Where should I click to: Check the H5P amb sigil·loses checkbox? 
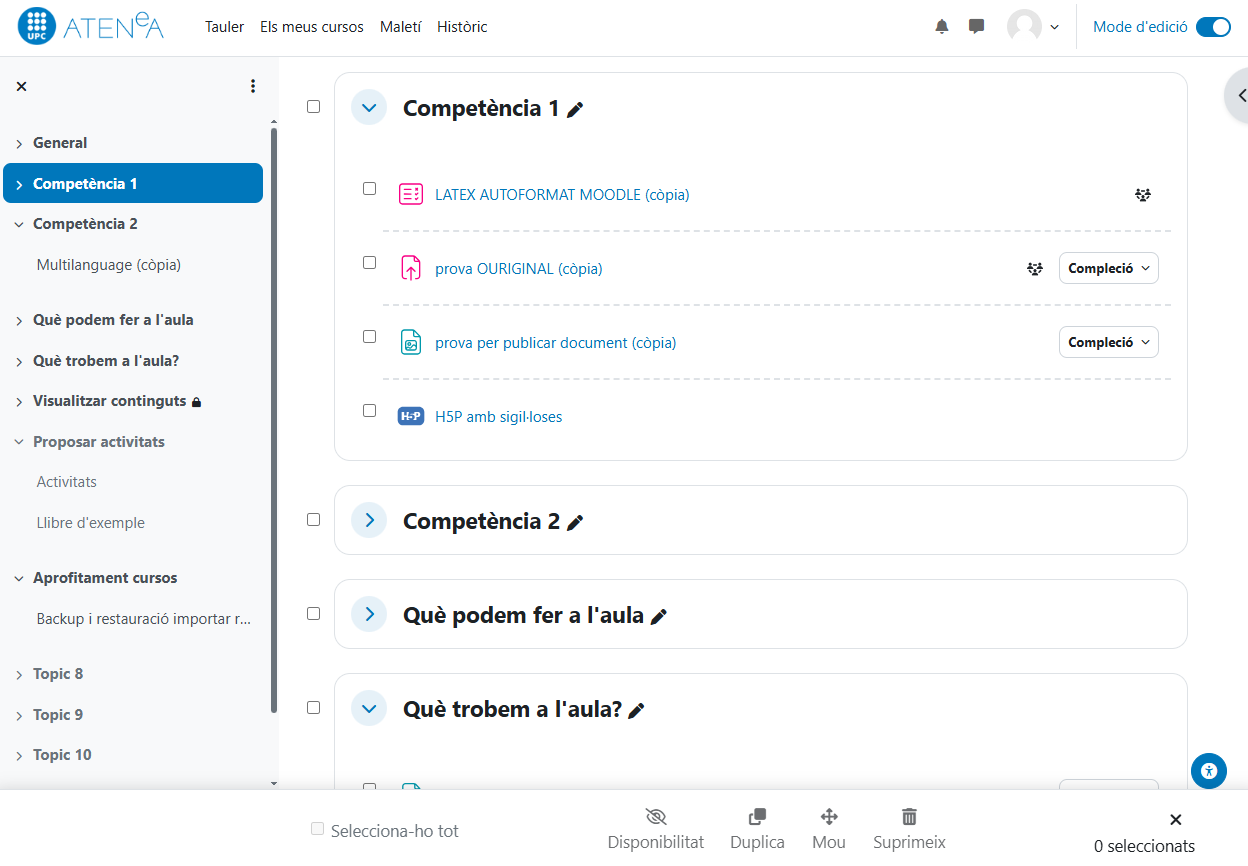pos(370,411)
